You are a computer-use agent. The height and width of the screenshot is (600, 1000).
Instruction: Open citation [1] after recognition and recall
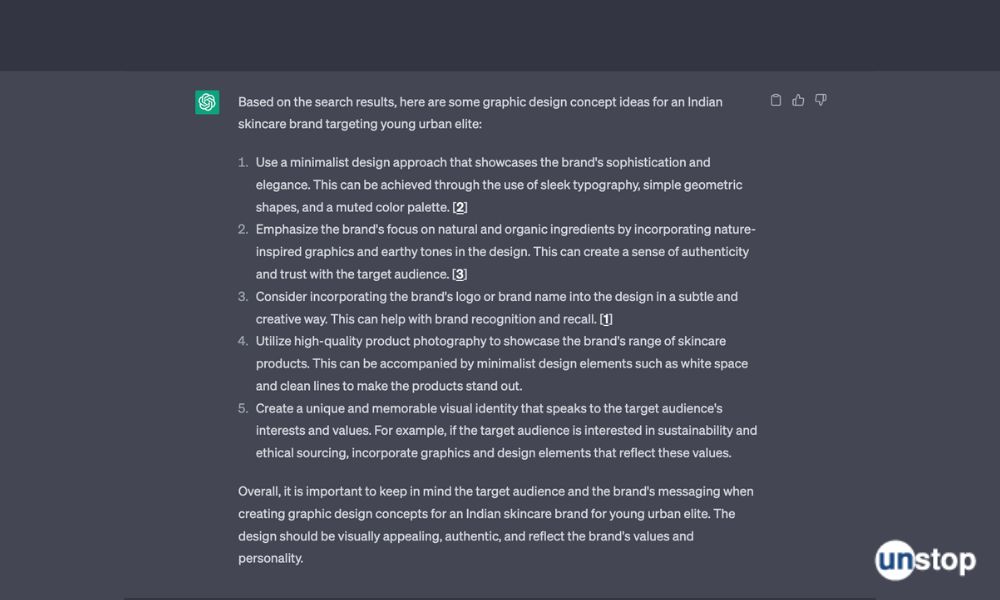click(606, 319)
